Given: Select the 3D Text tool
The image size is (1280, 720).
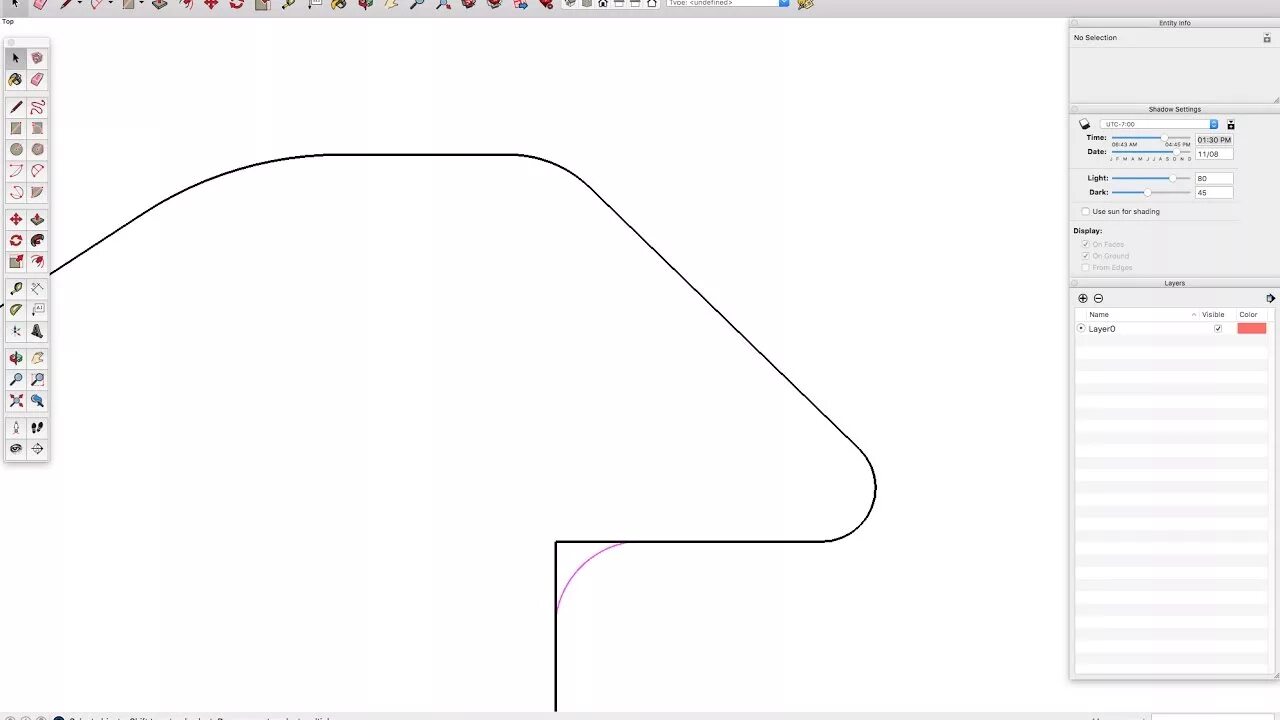Looking at the screenshot, I should click(x=37, y=331).
